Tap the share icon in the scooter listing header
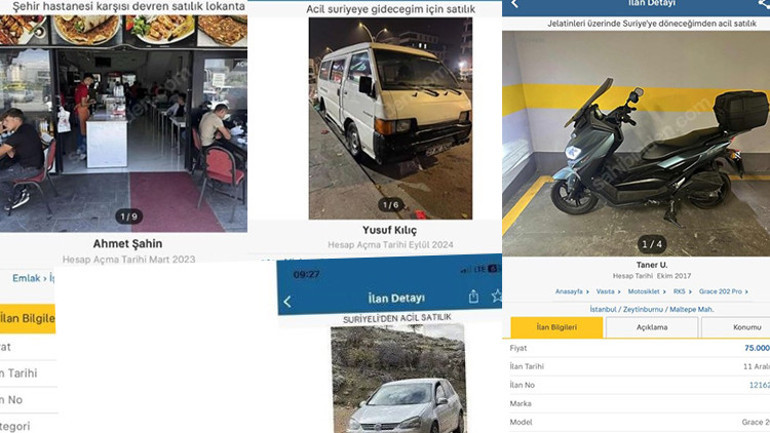 764,4
